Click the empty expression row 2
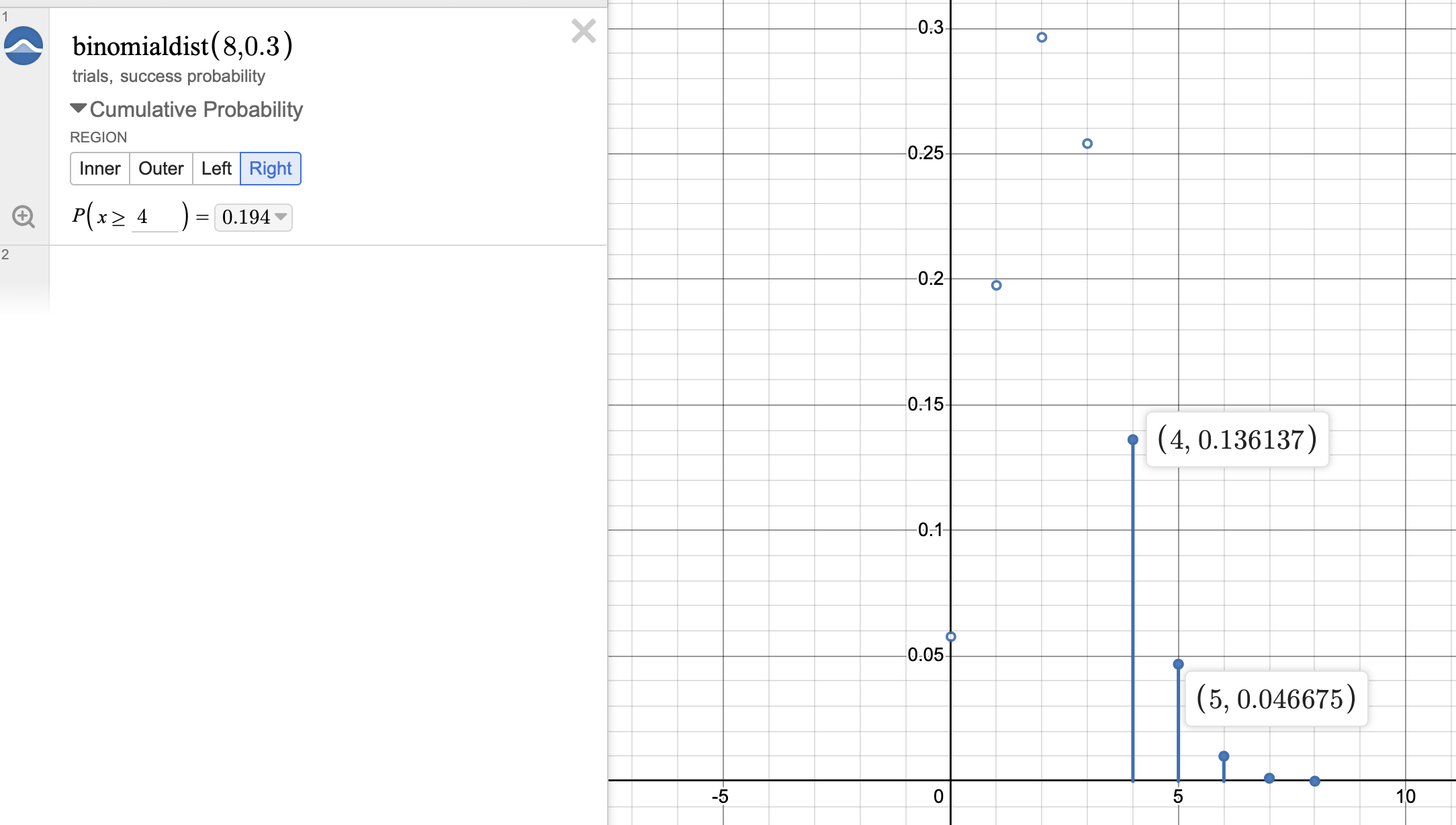The height and width of the screenshot is (825, 1456). point(328,279)
